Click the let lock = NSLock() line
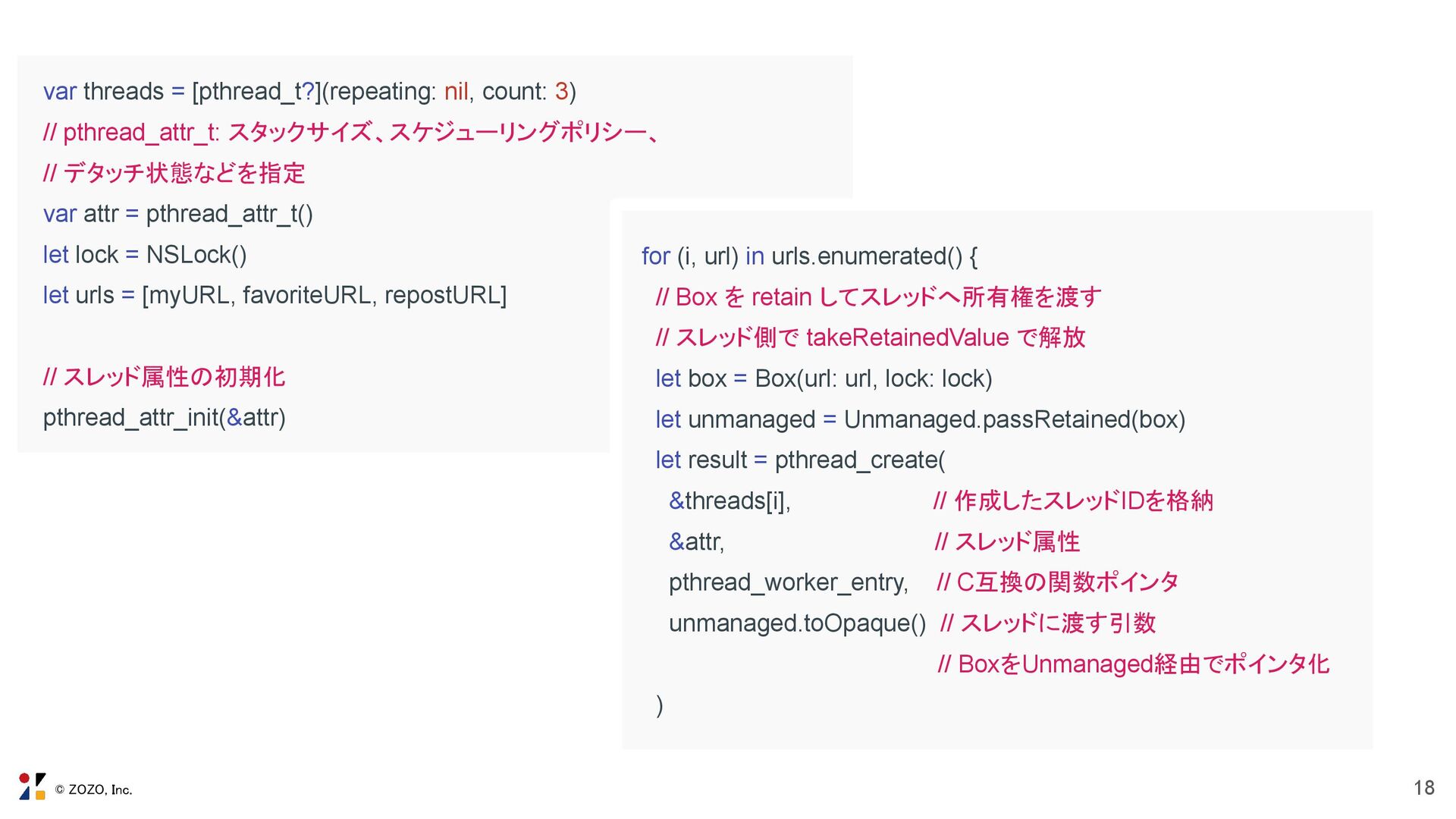The height and width of the screenshot is (819, 1456). tap(145, 255)
